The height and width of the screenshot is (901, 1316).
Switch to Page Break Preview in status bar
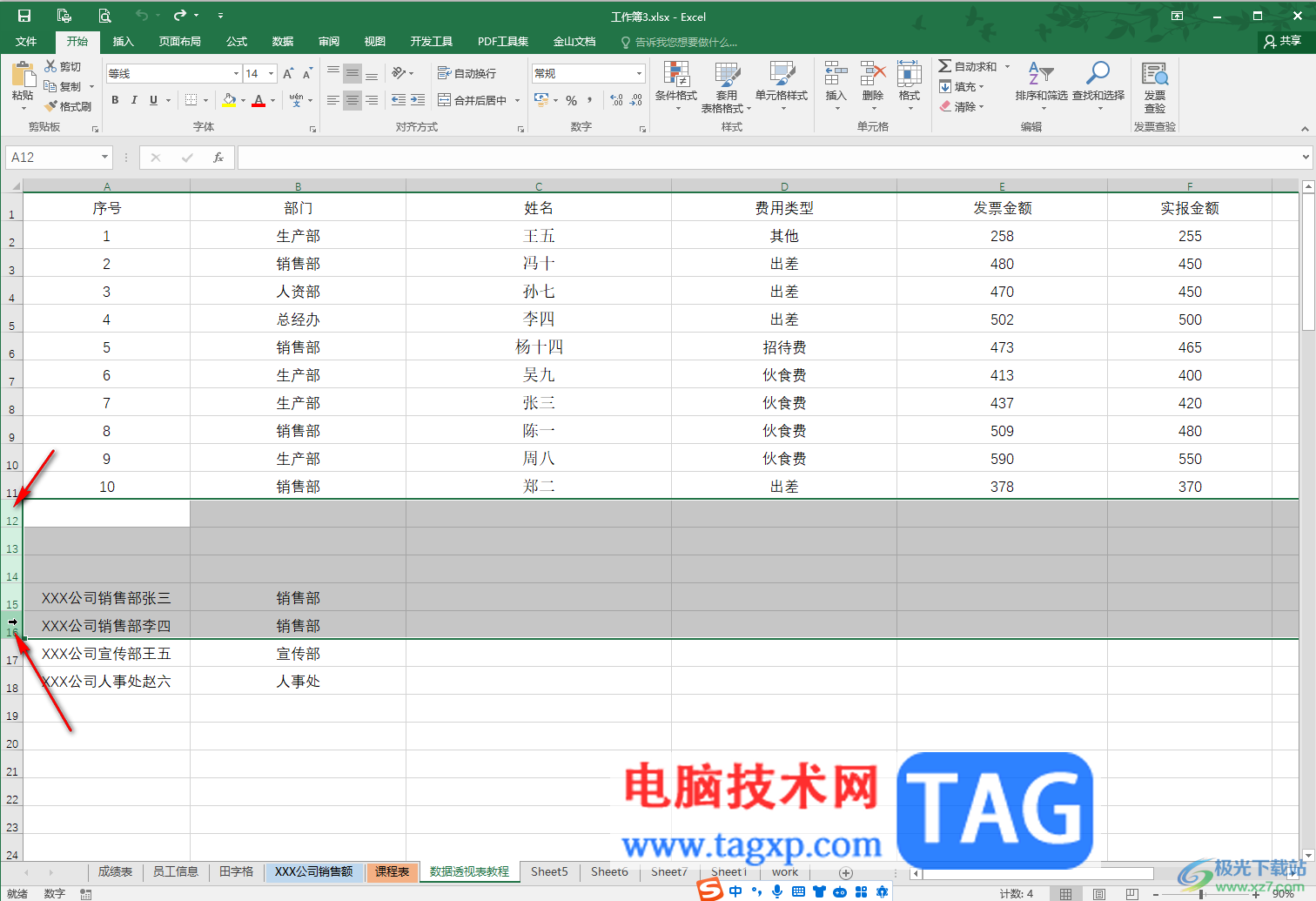pyautogui.click(x=1131, y=894)
